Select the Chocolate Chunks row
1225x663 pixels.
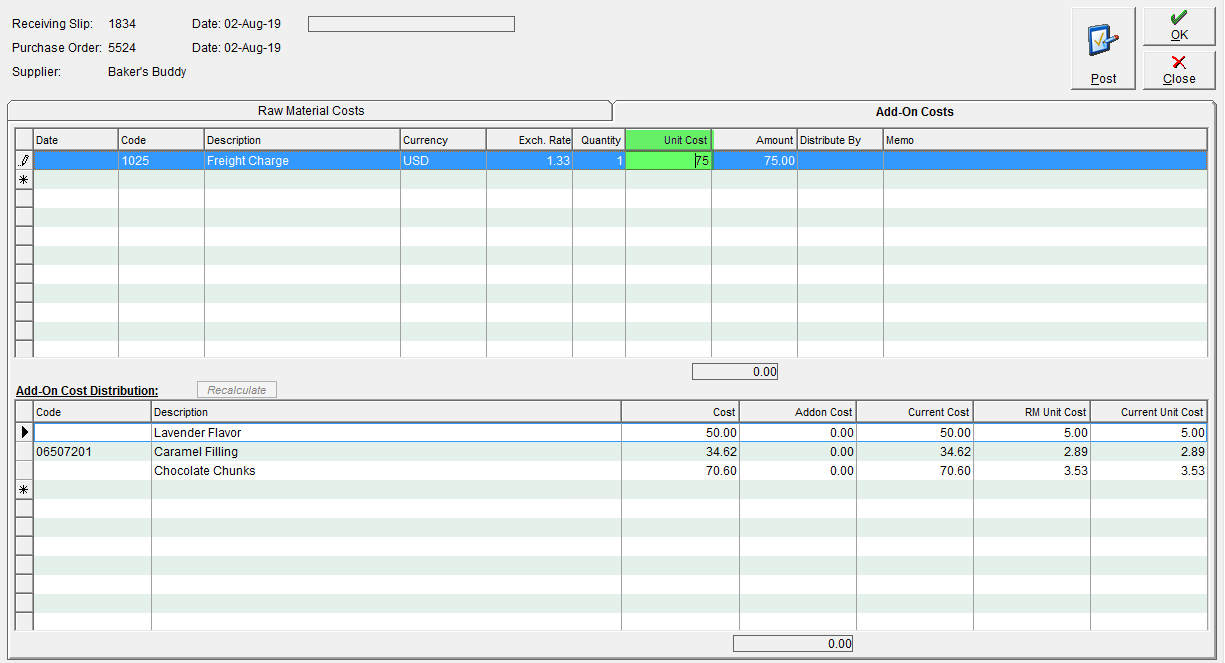(x=619, y=471)
